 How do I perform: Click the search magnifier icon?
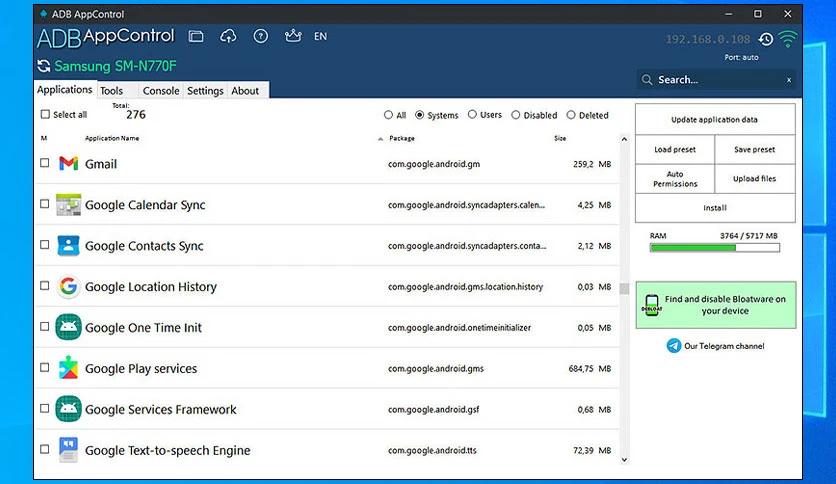point(647,80)
